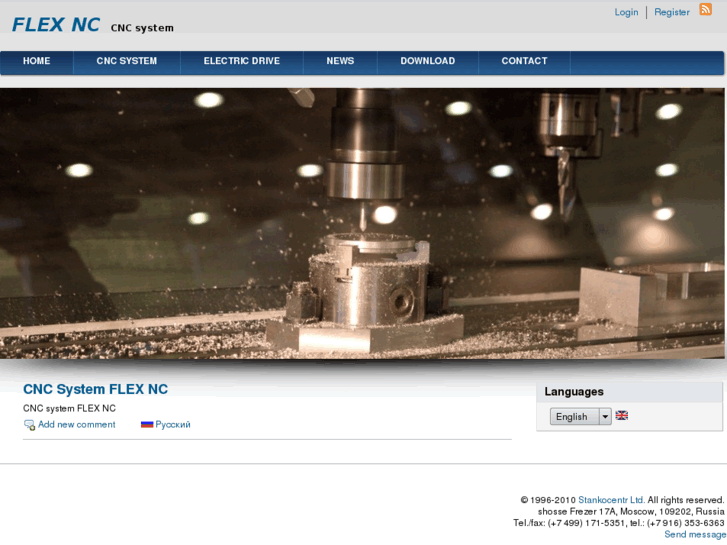
Task: Click the Send message link
Action: [695, 534]
